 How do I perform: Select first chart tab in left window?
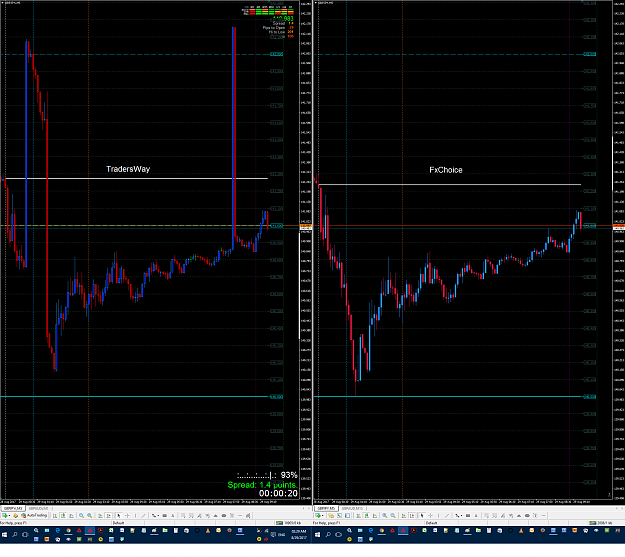click(x=13, y=508)
